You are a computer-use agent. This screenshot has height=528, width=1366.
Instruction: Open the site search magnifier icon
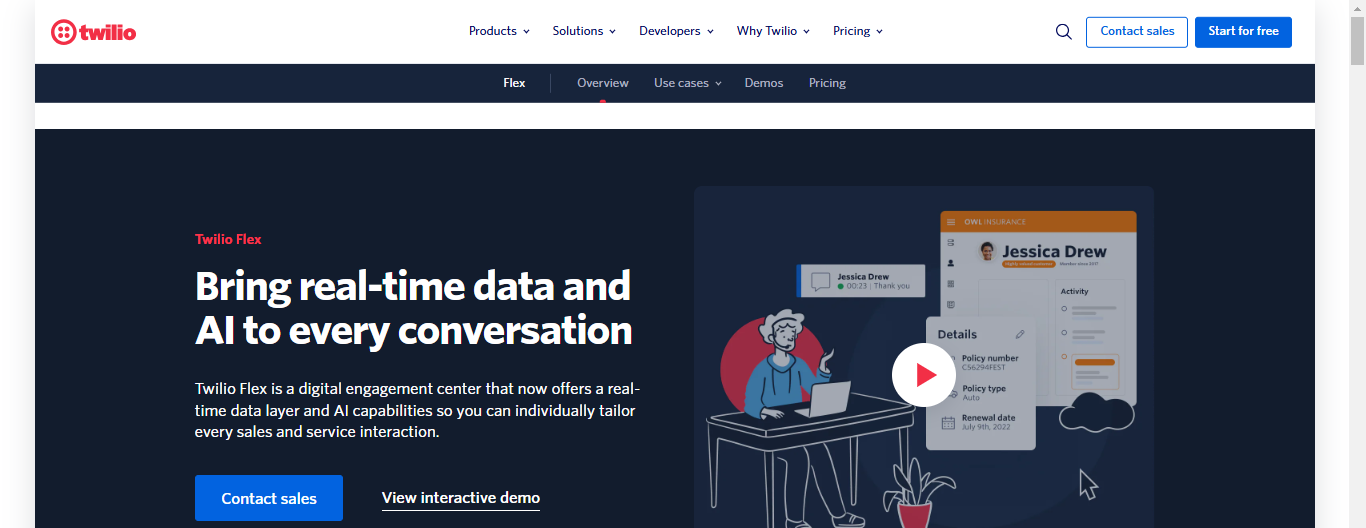coord(1064,32)
